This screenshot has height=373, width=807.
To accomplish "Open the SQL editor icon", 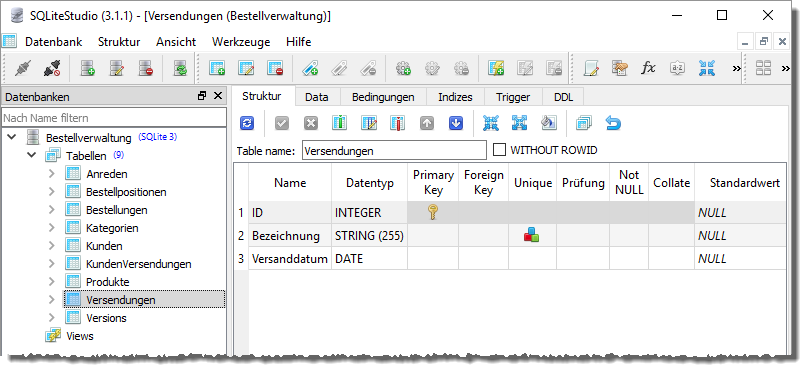I will click(591, 68).
